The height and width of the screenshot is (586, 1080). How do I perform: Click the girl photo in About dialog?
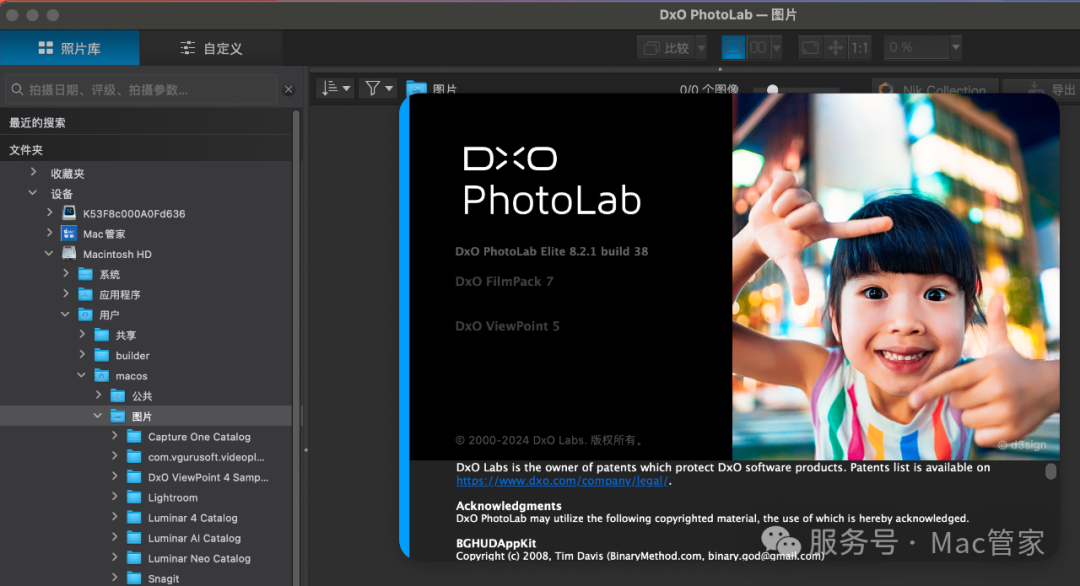[x=895, y=277]
